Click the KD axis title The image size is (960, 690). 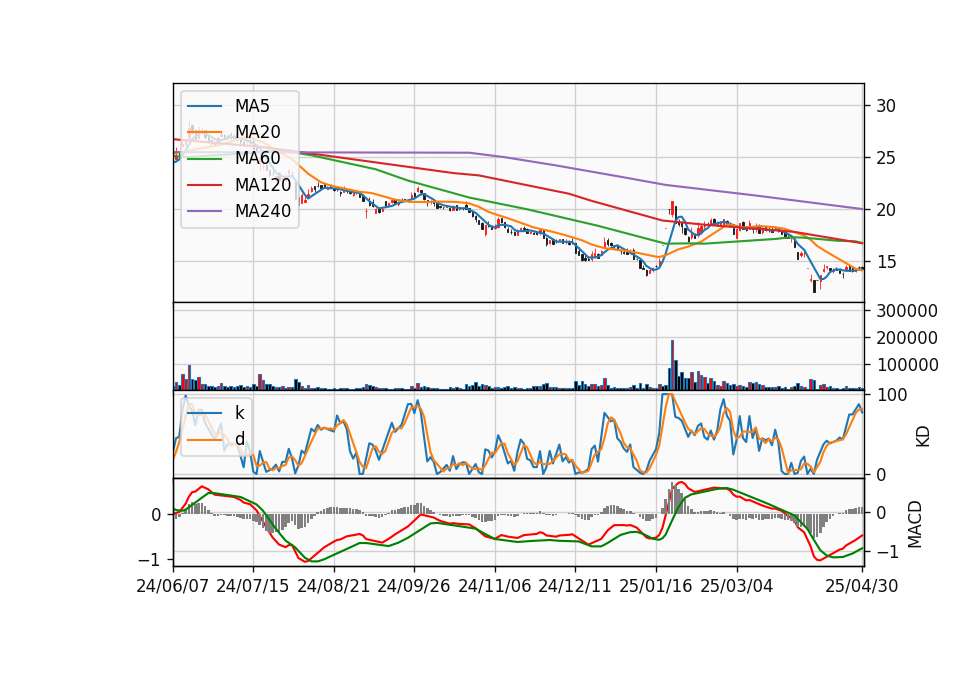[x=923, y=437]
